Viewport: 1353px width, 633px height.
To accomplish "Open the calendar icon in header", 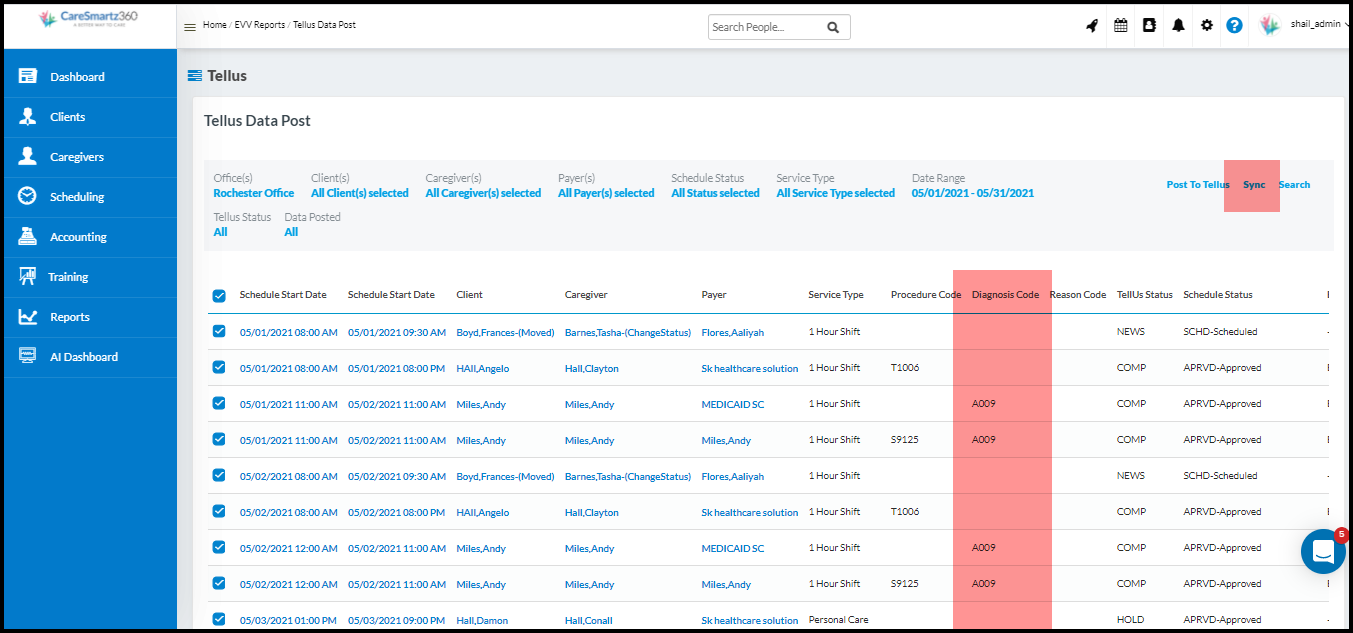I will click(x=1121, y=26).
